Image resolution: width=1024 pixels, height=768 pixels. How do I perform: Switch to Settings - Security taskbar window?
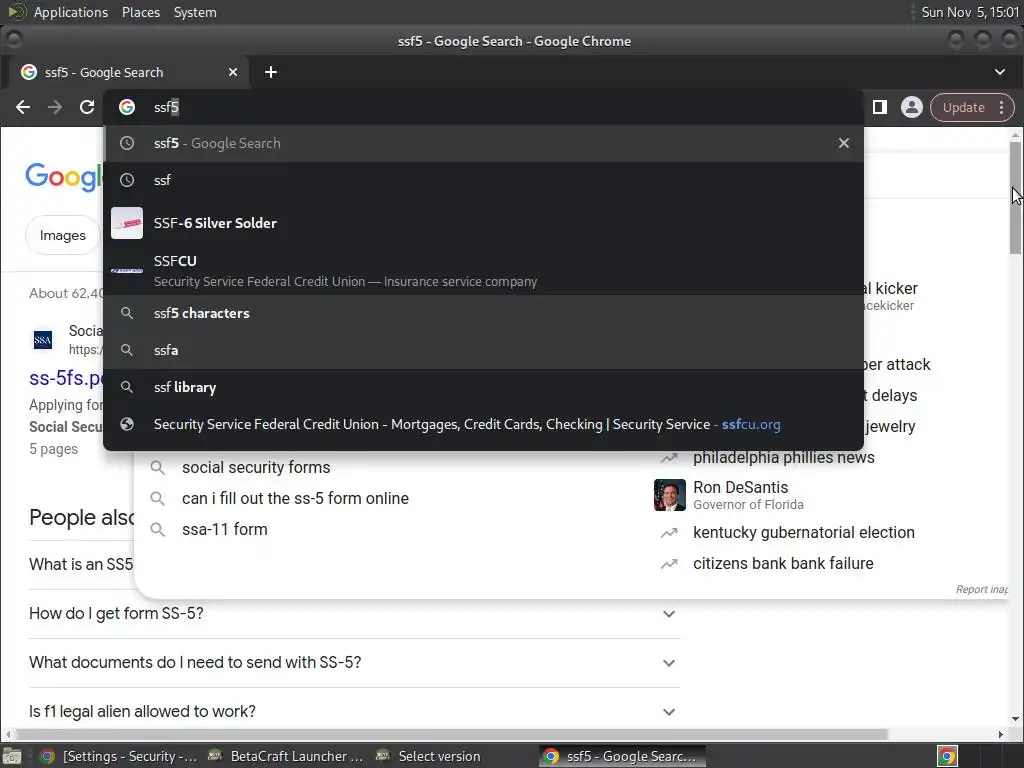119,756
